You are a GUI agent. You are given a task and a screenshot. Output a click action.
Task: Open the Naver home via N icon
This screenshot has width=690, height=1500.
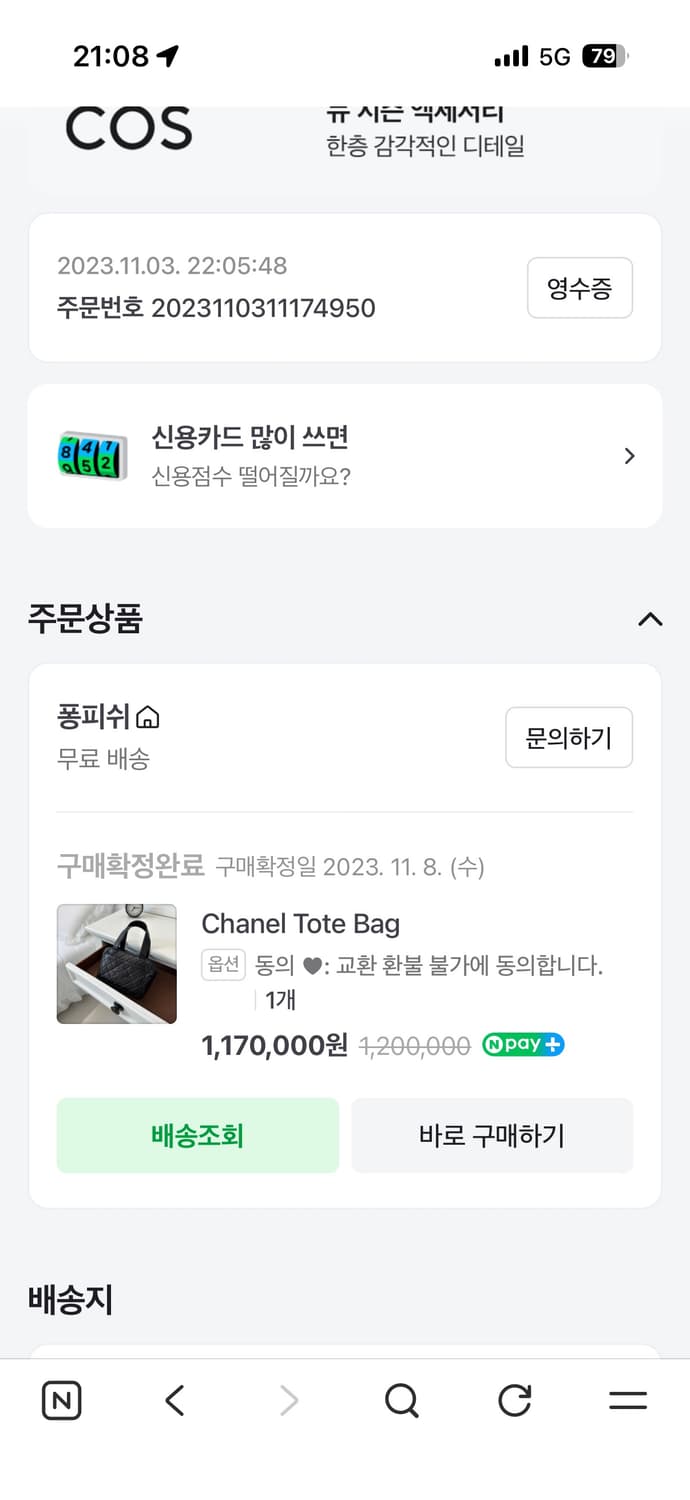(x=61, y=1400)
